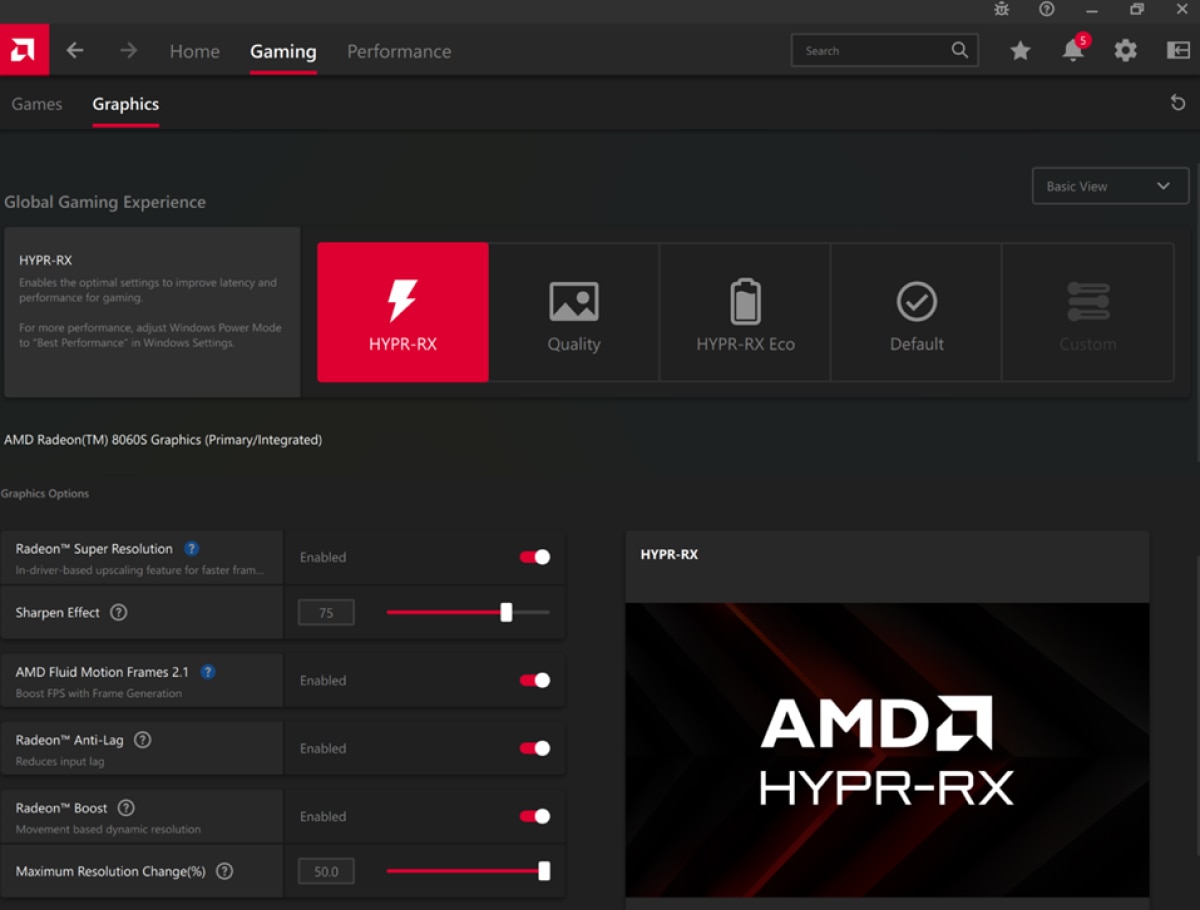Open the Basic View dropdown
The image size is (1200, 910).
(x=1110, y=186)
